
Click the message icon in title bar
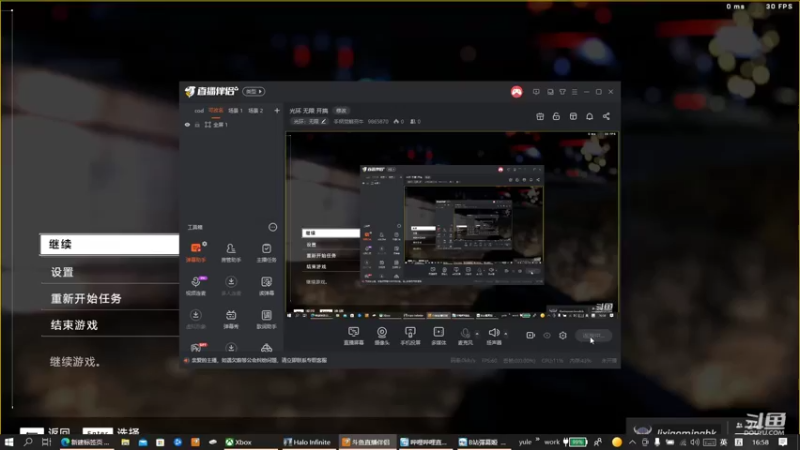tap(536, 92)
